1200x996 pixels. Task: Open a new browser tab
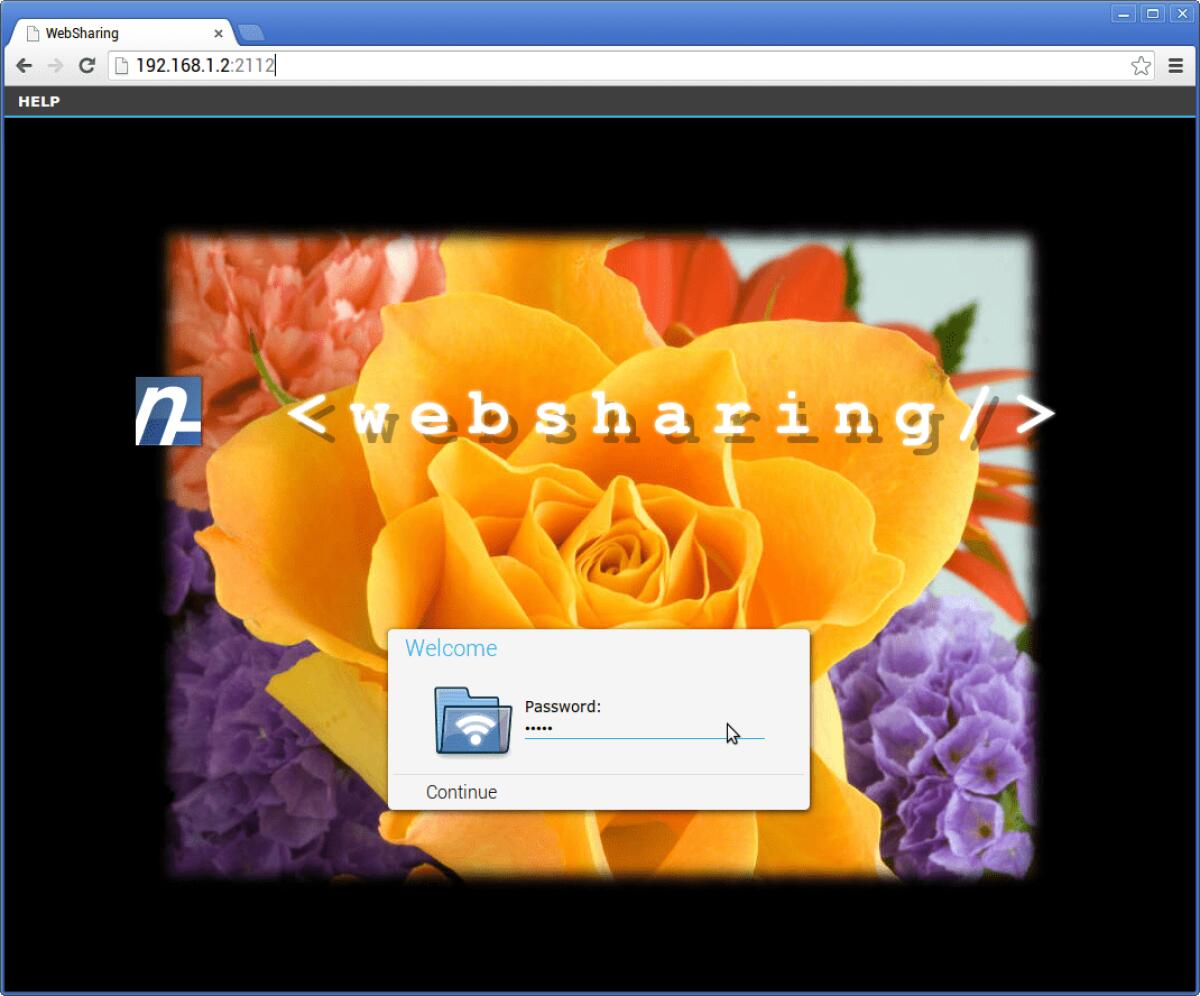click(x=250, y=32)
